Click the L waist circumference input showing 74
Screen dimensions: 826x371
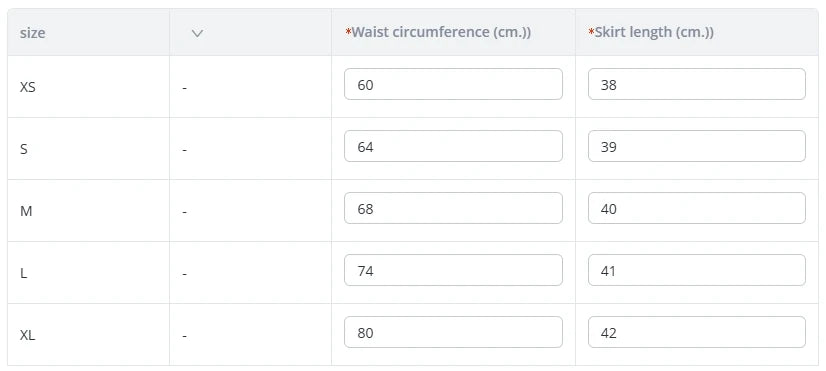point(453,270)
